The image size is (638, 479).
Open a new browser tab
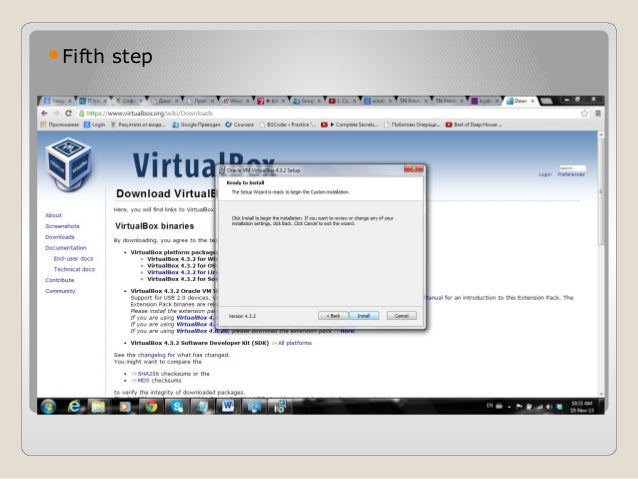[546, 101]
